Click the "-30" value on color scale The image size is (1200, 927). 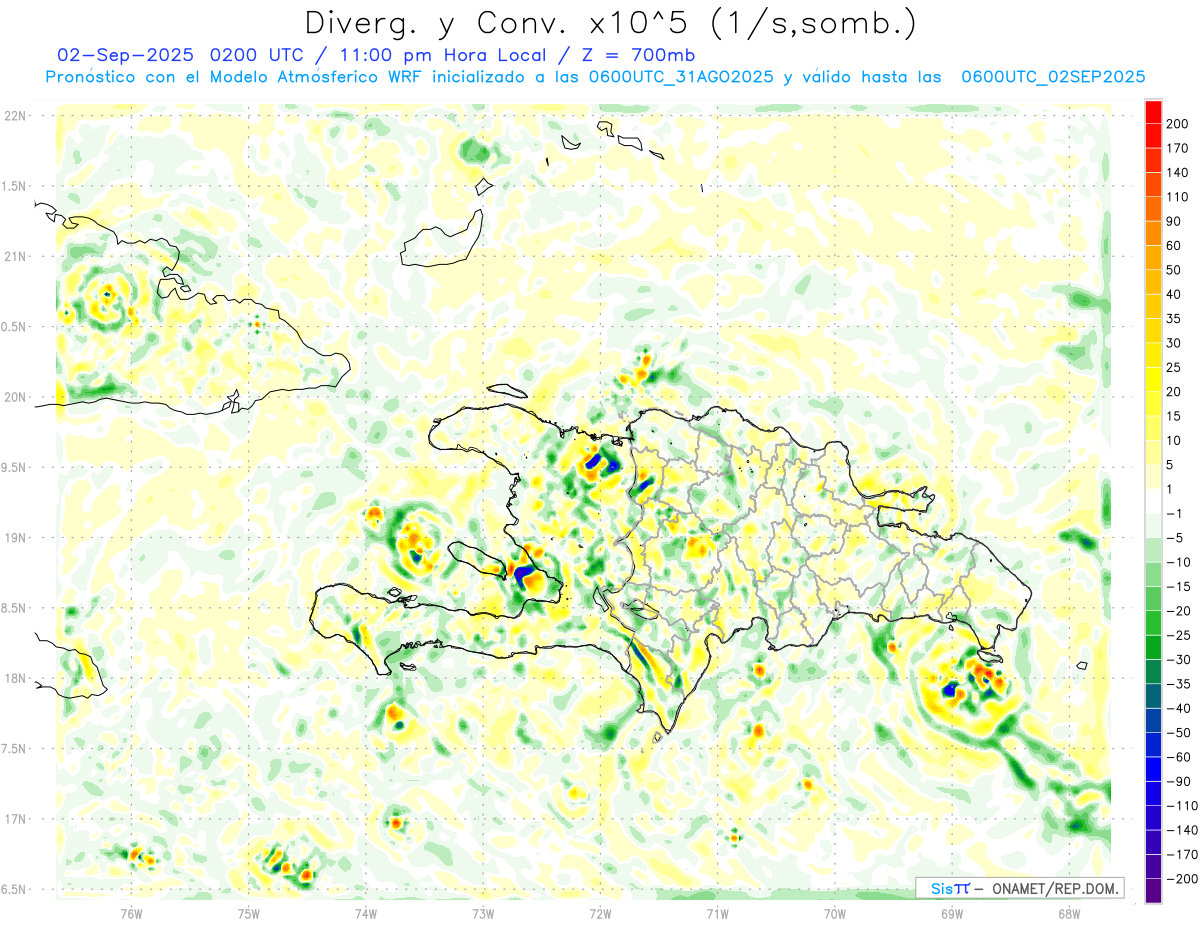coord(1177,660)
